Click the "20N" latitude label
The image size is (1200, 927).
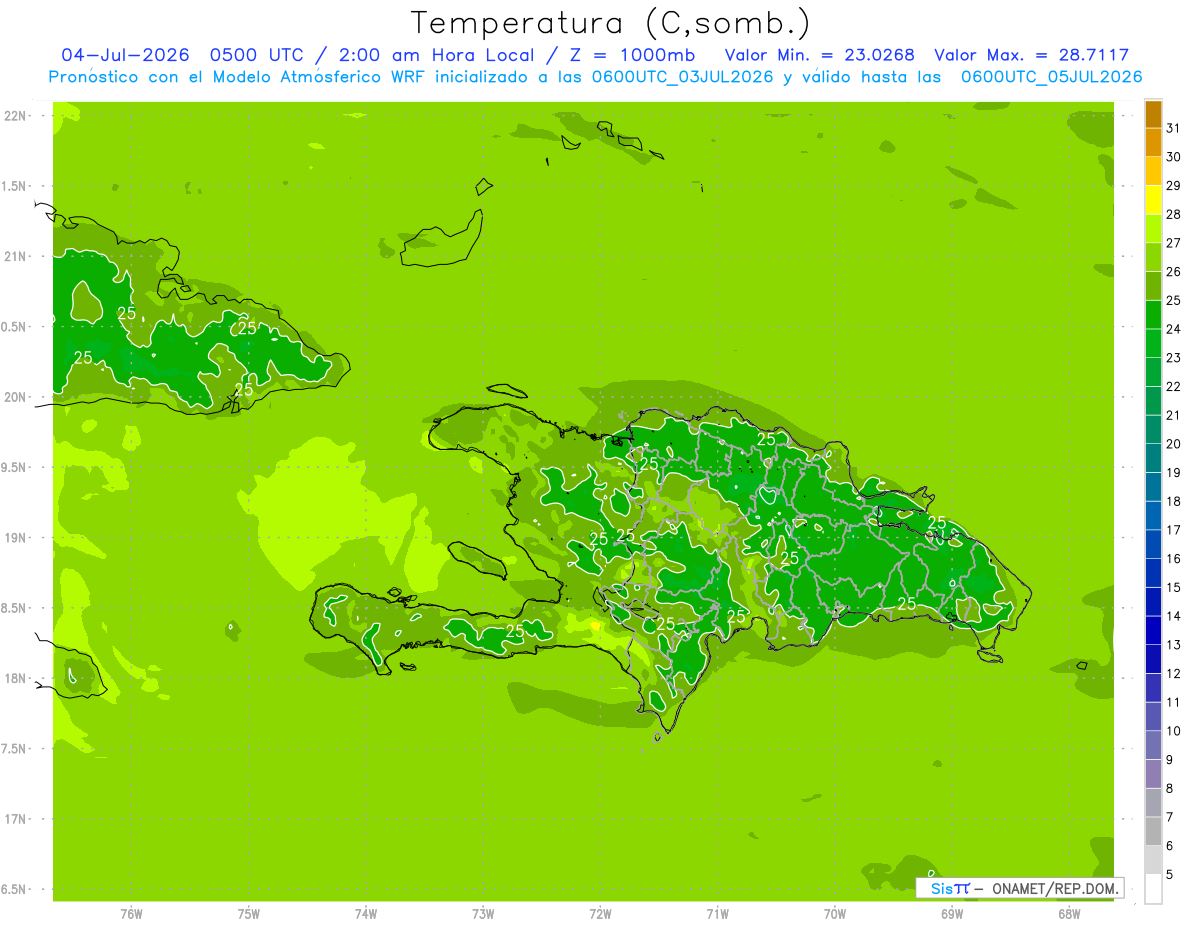[15, 397]
